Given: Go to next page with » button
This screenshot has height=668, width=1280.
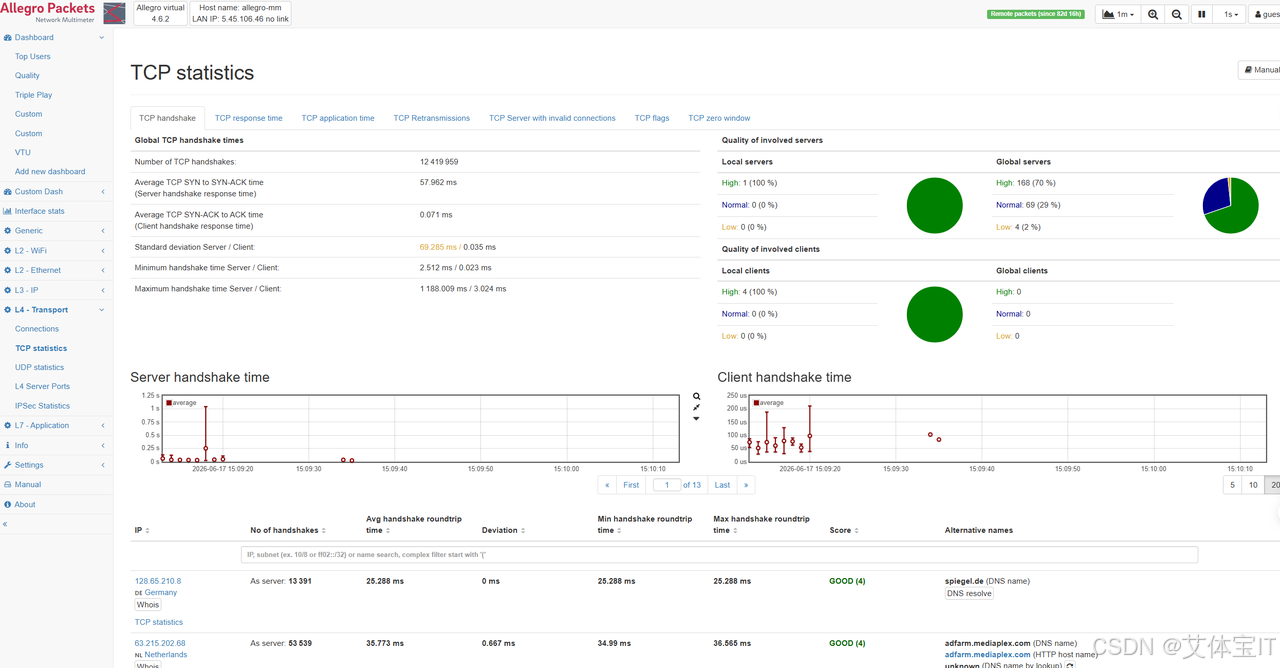Looking at the screenshot, I should pos(746,485).
